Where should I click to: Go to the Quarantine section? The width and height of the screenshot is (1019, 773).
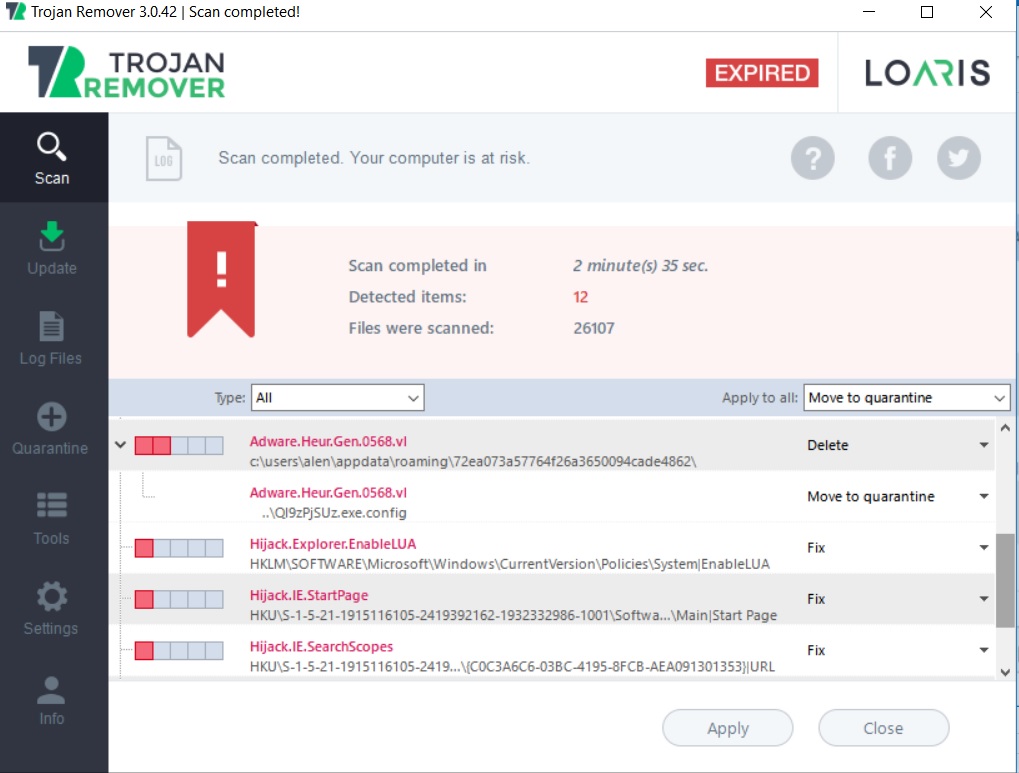pyautogui.click(x=51, y=429)
